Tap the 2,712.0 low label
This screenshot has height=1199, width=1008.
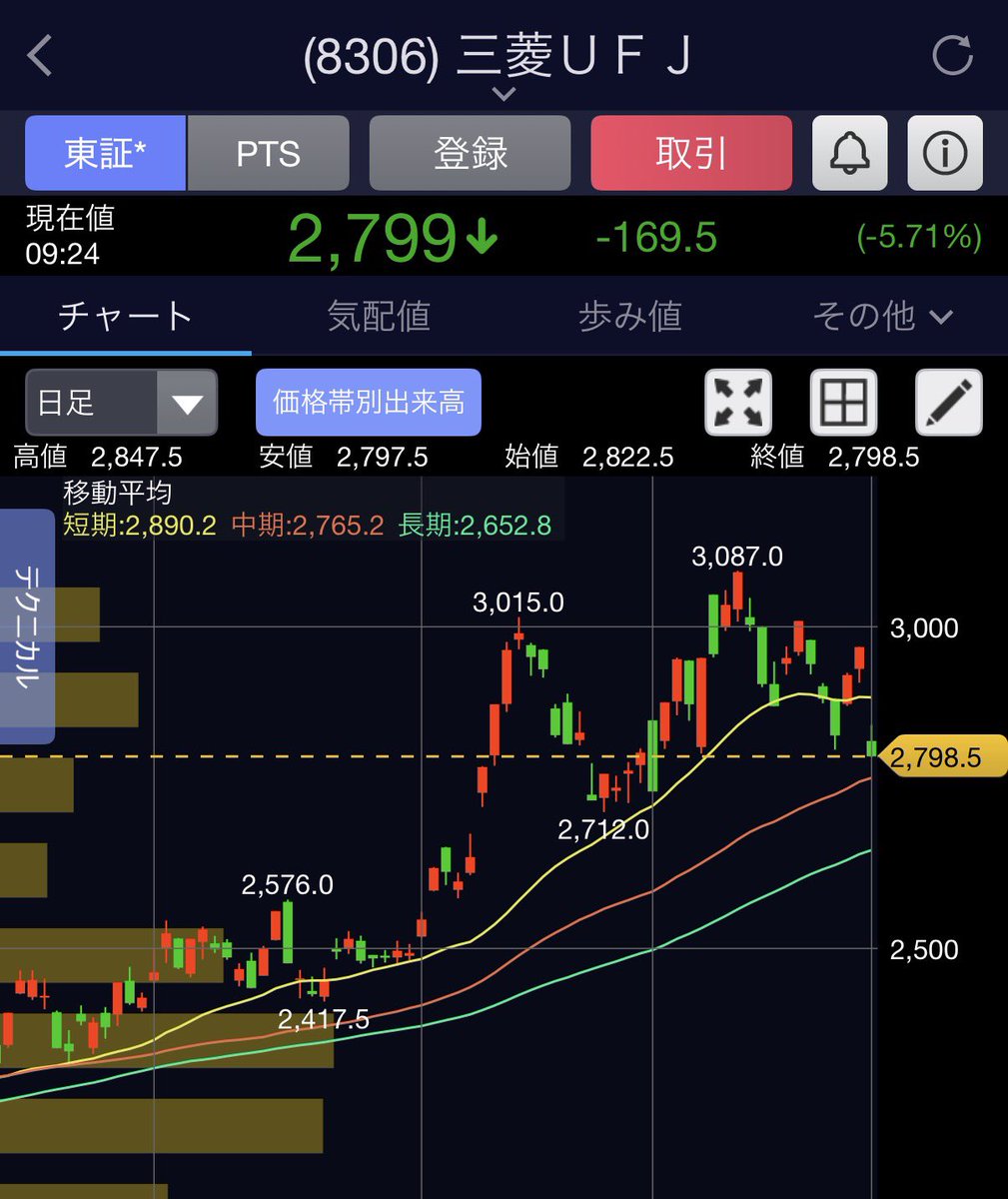point(603,829)
